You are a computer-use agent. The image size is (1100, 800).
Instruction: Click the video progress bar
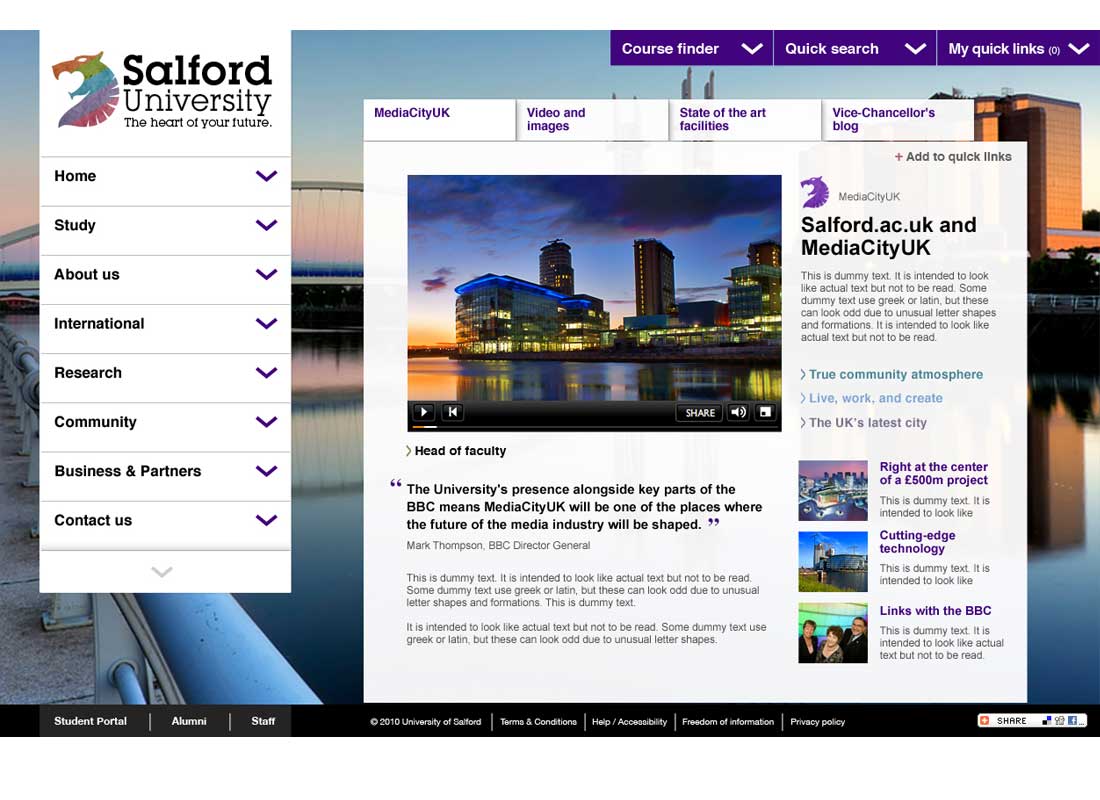coord(594,427)
